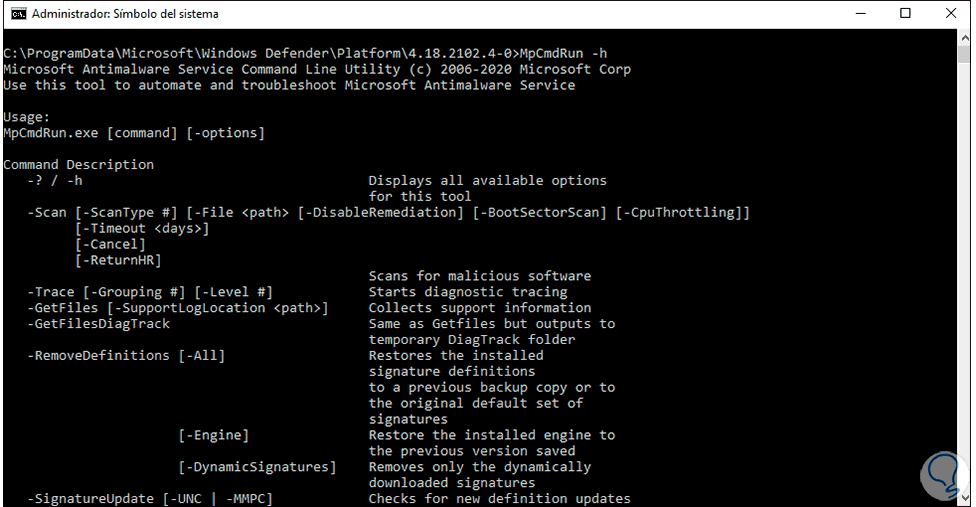This screenshot has height=507, width=976.
Task: Minimize the Símbolo del sistema window
Action: (861, 14)
